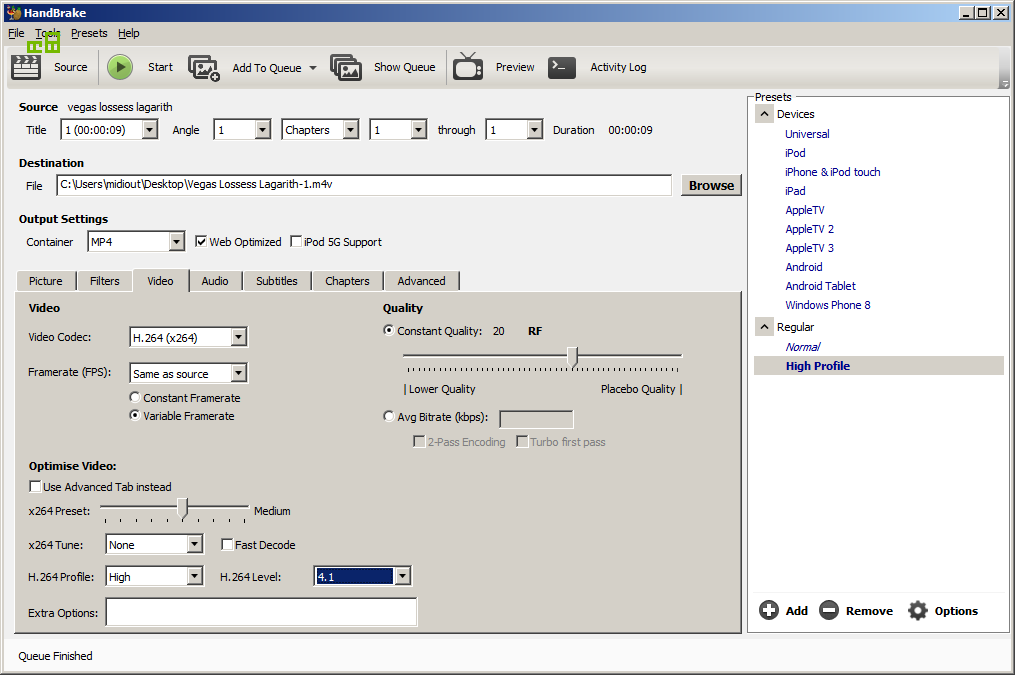This screenshot has height=675, width=1015.
Task: Select the Universal preset
Action: click(x=807, y=134)
